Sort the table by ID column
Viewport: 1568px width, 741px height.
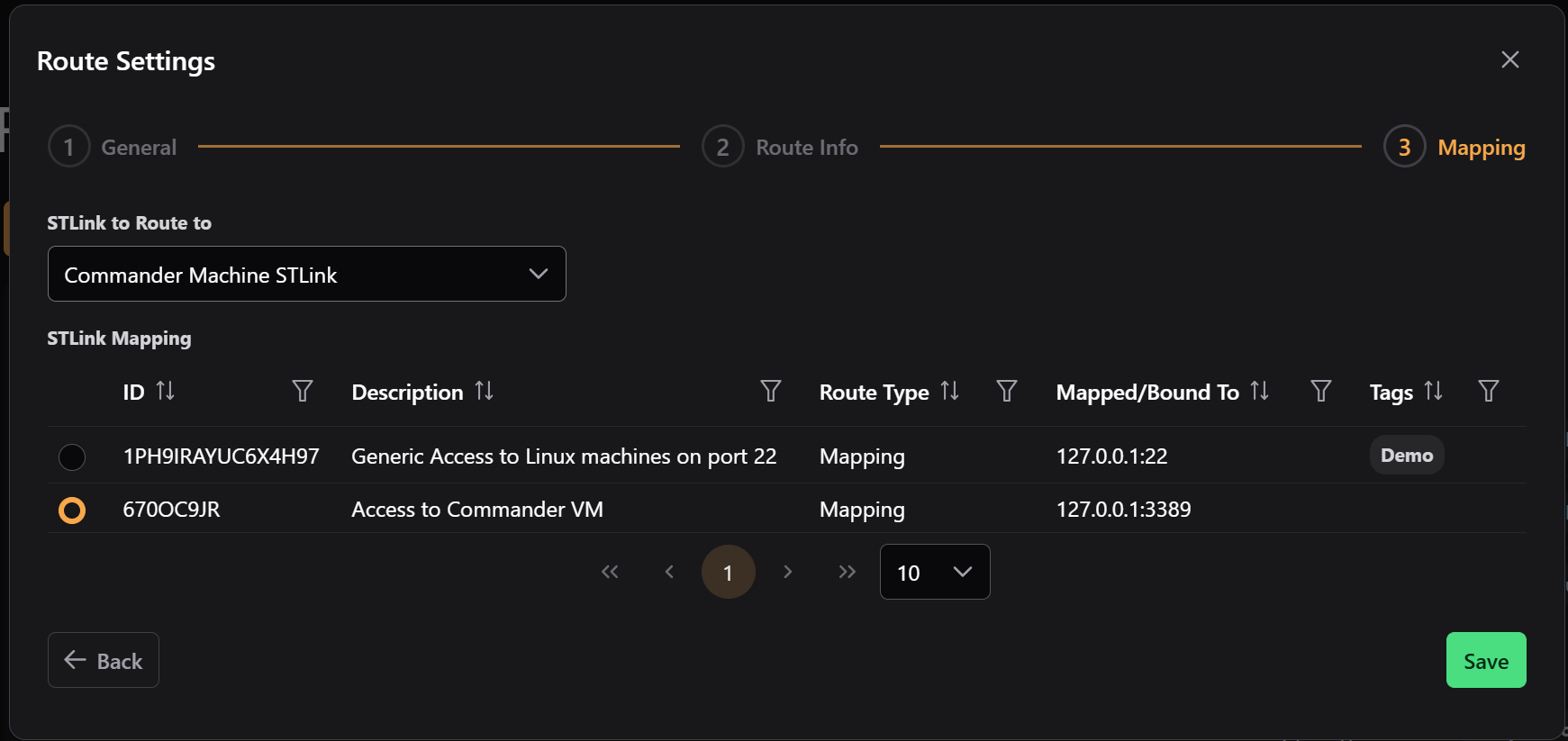[165, 391]
